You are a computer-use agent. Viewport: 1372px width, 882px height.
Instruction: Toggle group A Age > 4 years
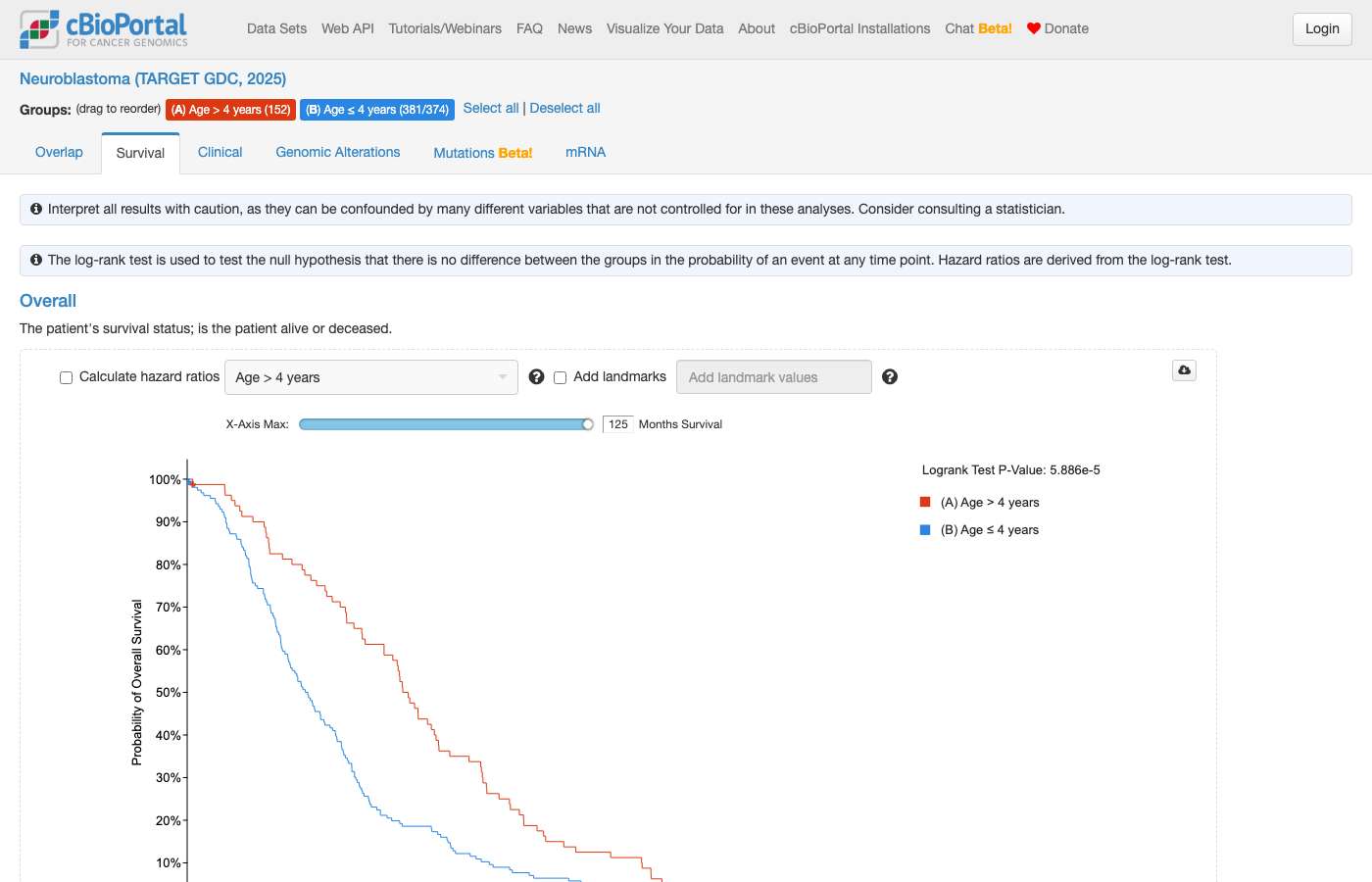[231, 110]
